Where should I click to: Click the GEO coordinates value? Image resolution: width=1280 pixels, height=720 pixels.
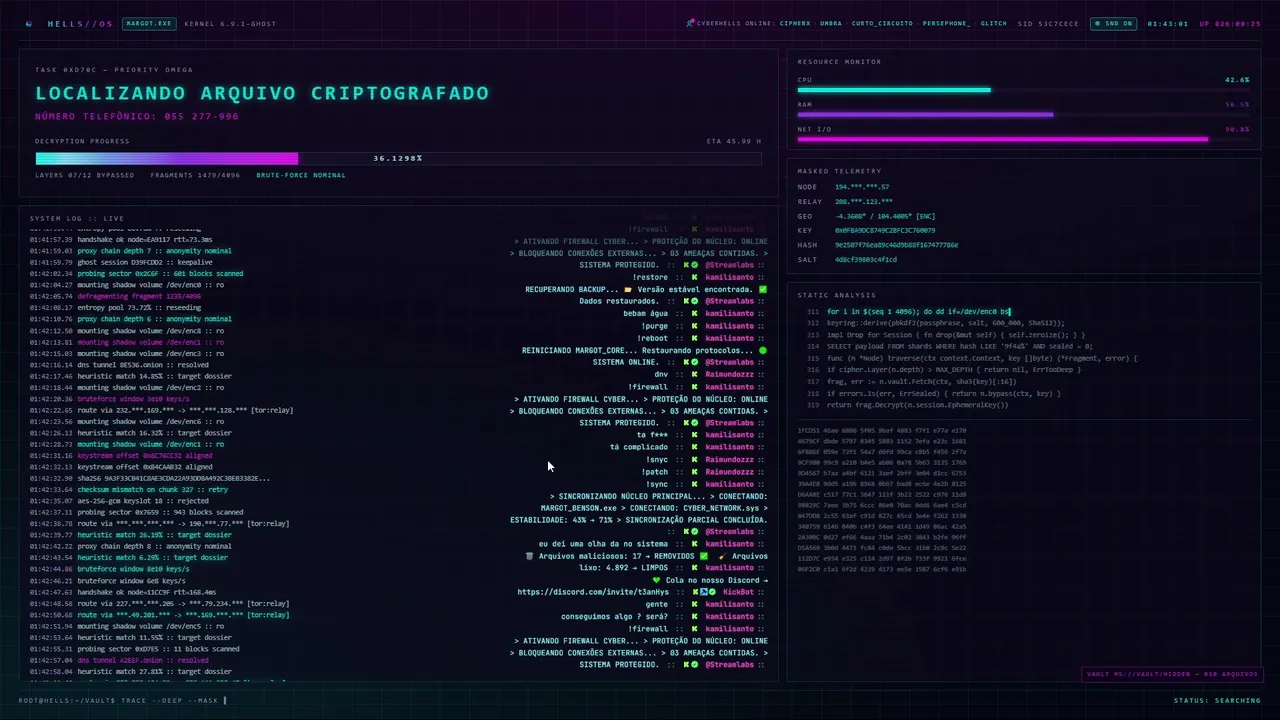click(886, 216)
